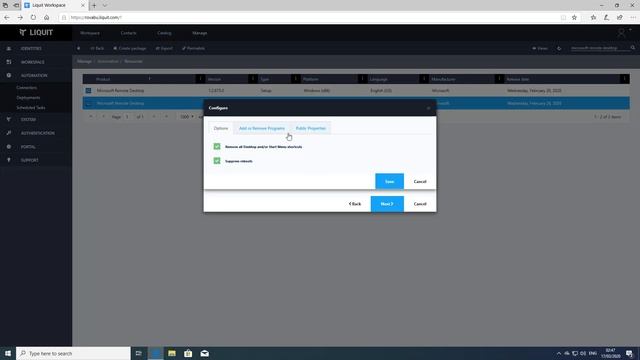Open the notification center icon

pyautogui.click(x=629, y=353)
